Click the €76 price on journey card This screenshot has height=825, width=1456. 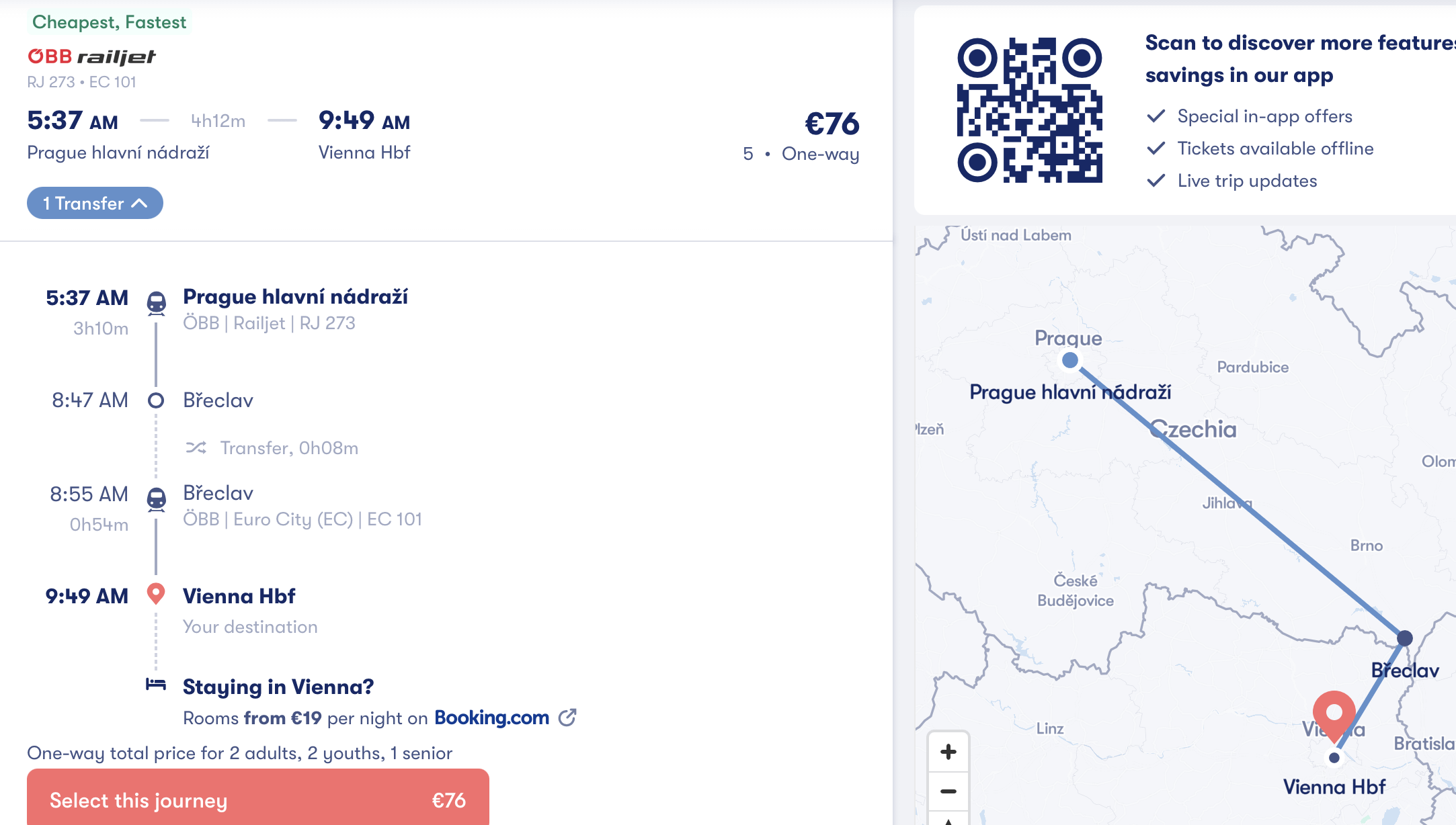pyautogui.click(x=832, y=124)
